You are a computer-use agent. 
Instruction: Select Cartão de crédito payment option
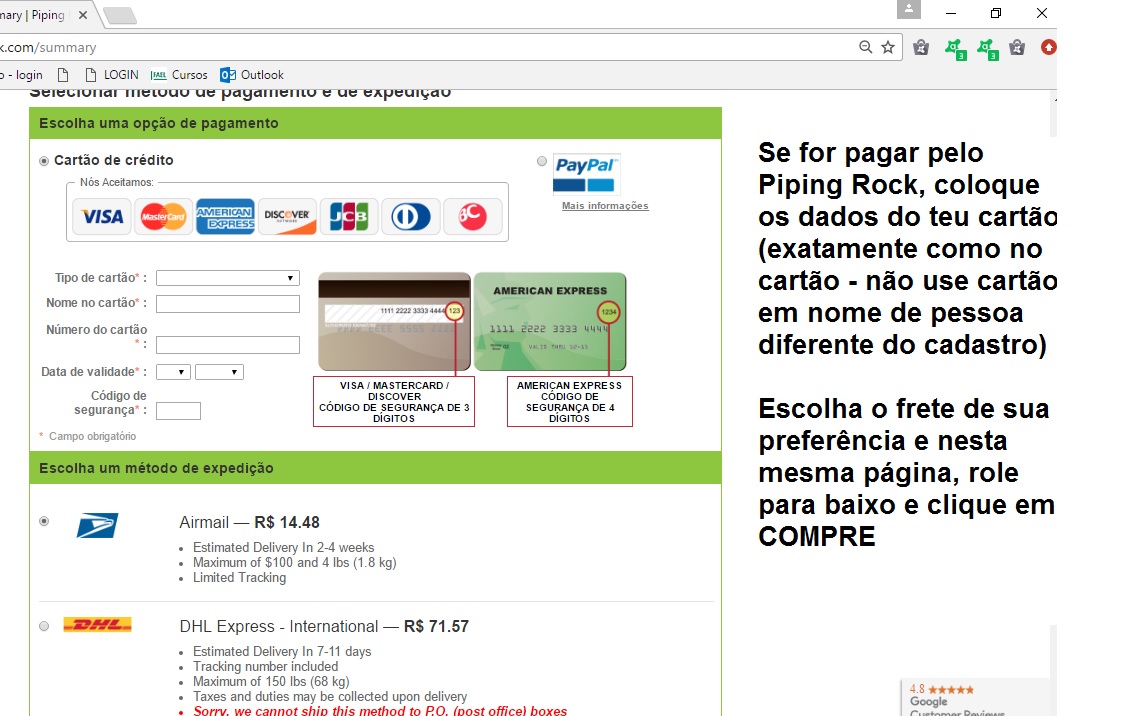coord(44,161)
